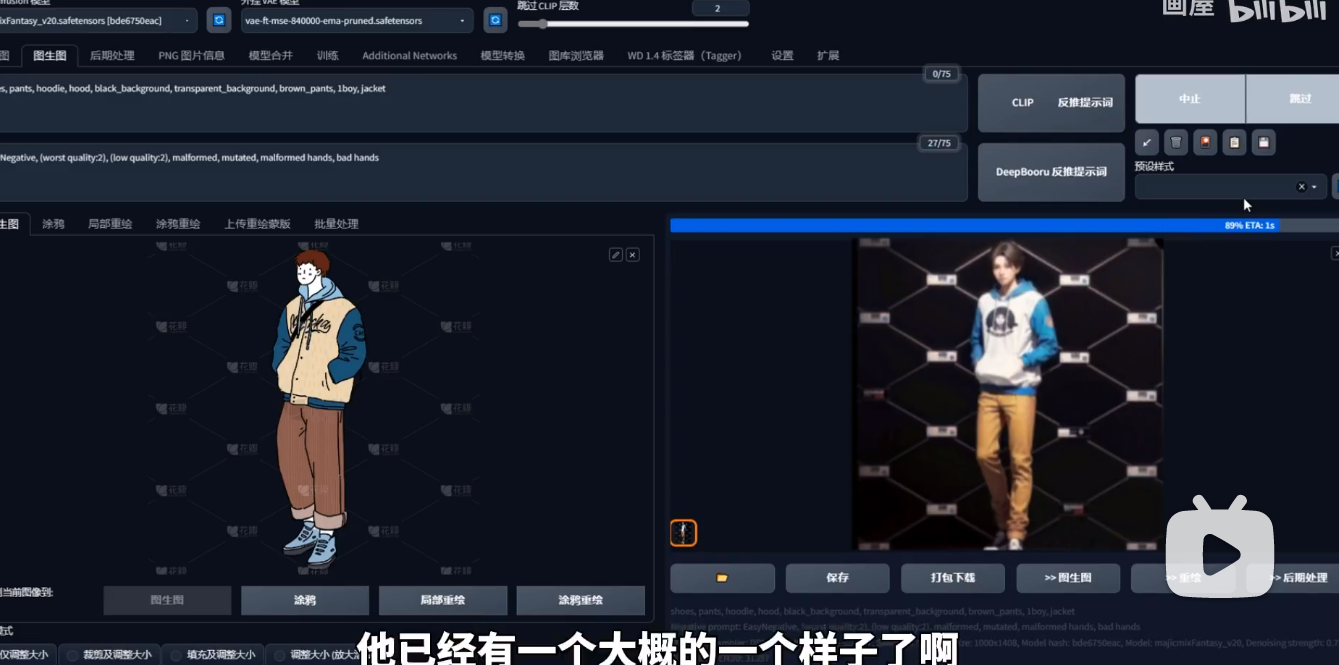Select the small result thumbnail below the output
This screenshot has height=665, width=1339.
click(683, 533)
